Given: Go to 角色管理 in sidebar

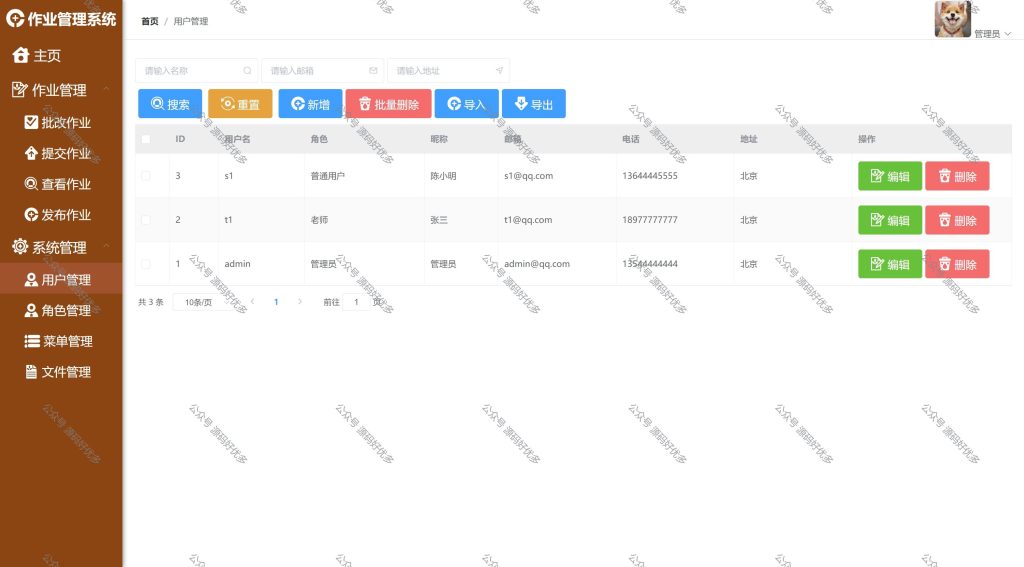Looking at the screenshot, I should coord(57,310).
